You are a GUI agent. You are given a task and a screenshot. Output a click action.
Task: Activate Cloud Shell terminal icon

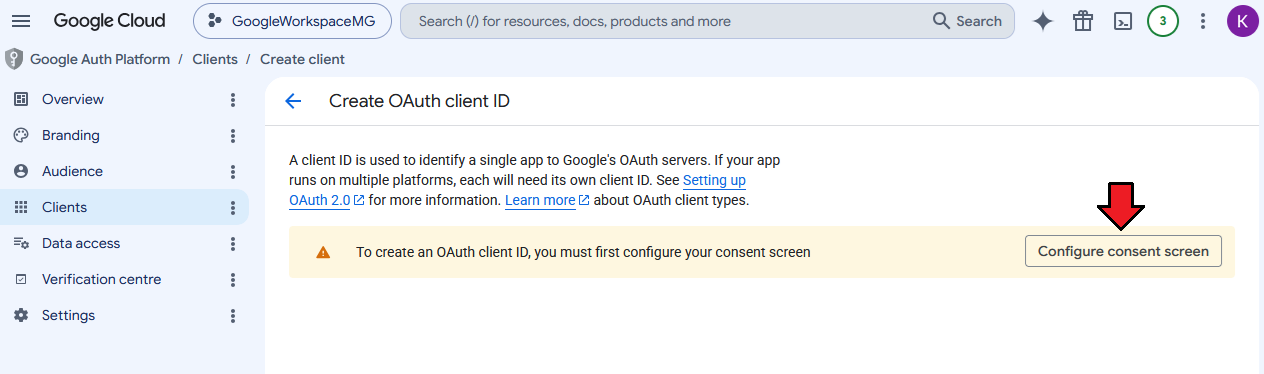click(x=1123, y=21)
